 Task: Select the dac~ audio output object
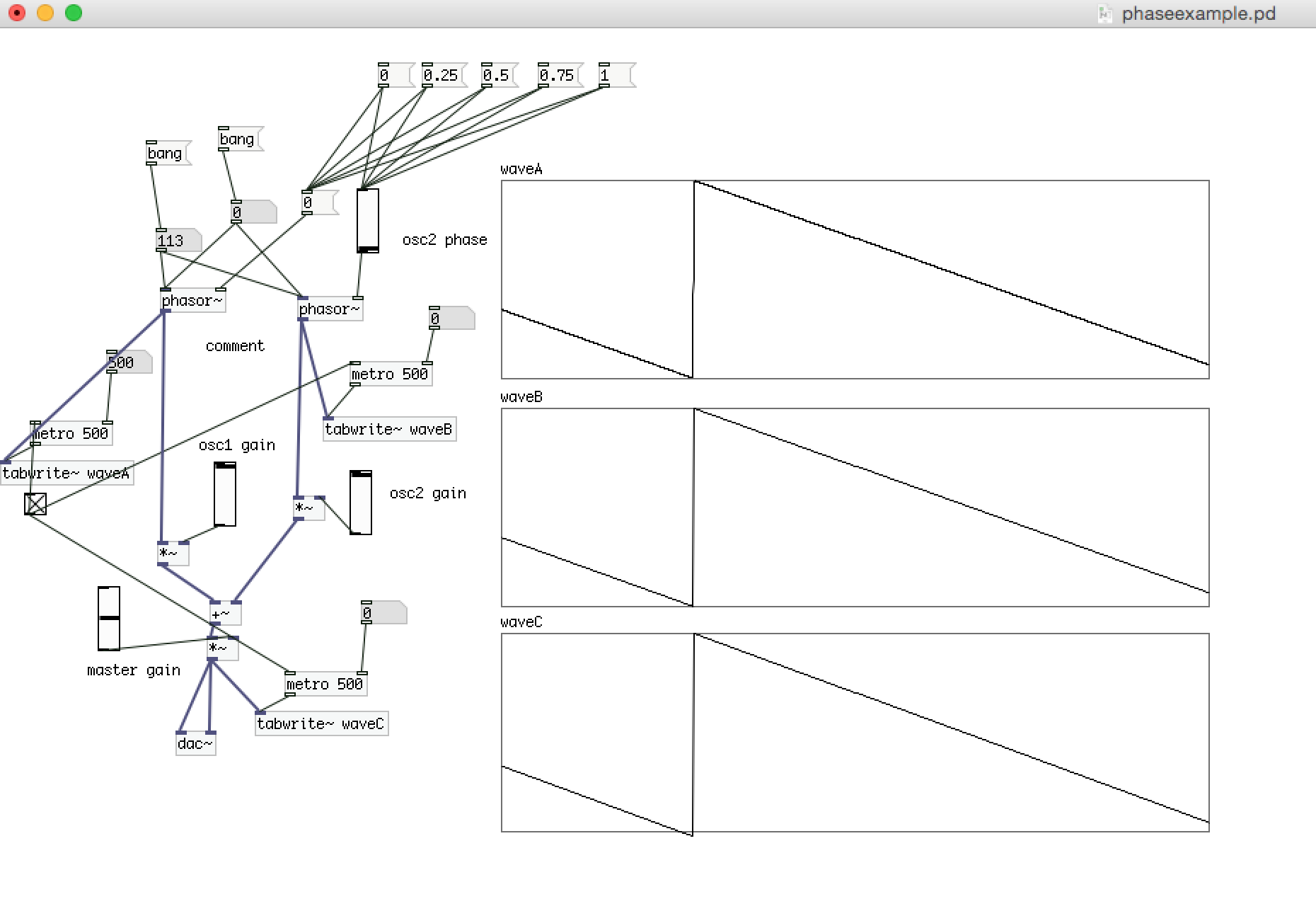coord(195,743)
